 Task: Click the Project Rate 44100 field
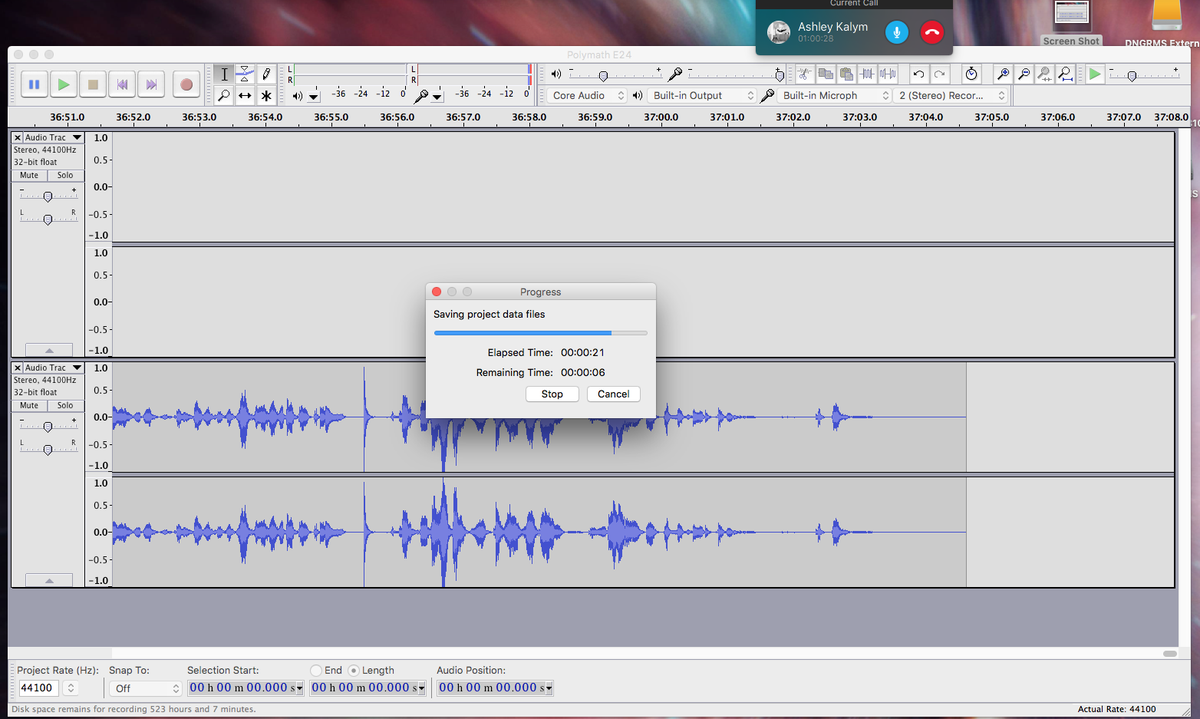pos(38,688)
